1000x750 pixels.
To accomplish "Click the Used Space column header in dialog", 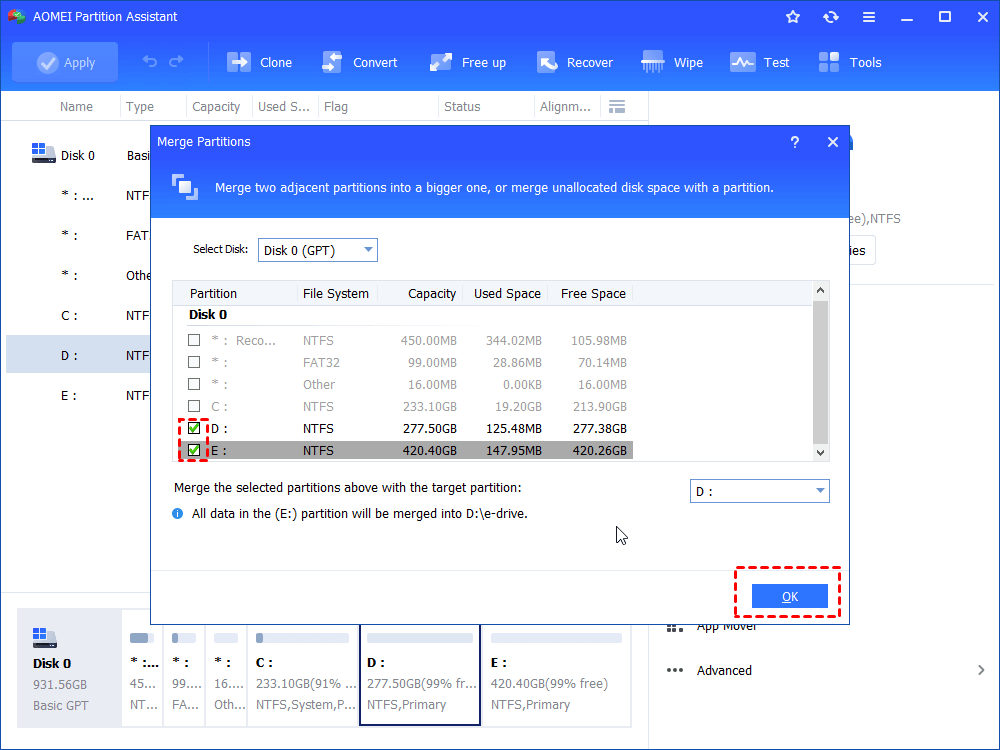I will tap(507, 293).
